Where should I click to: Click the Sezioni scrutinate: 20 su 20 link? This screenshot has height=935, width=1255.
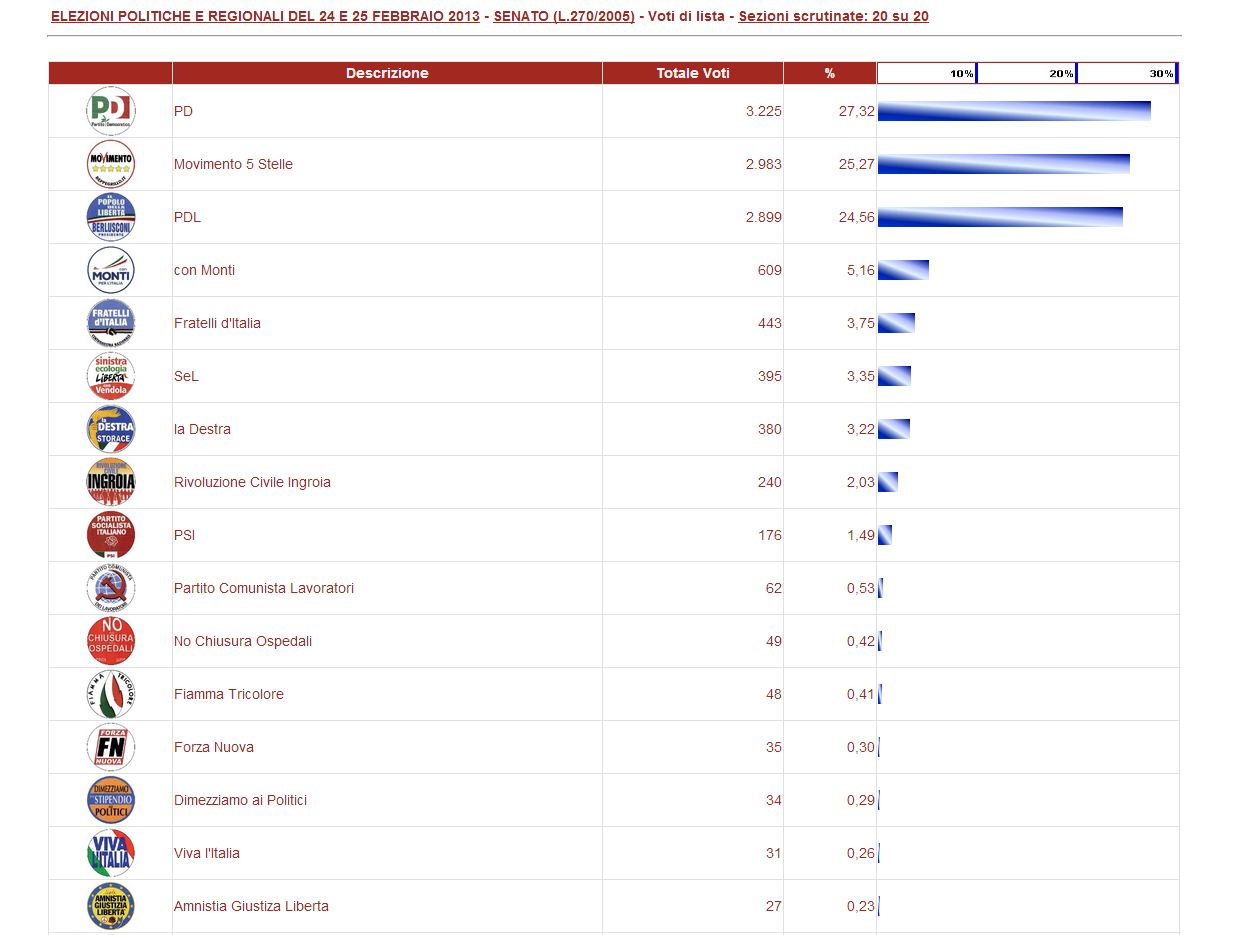pyautogui.click(x=833, y=17)
